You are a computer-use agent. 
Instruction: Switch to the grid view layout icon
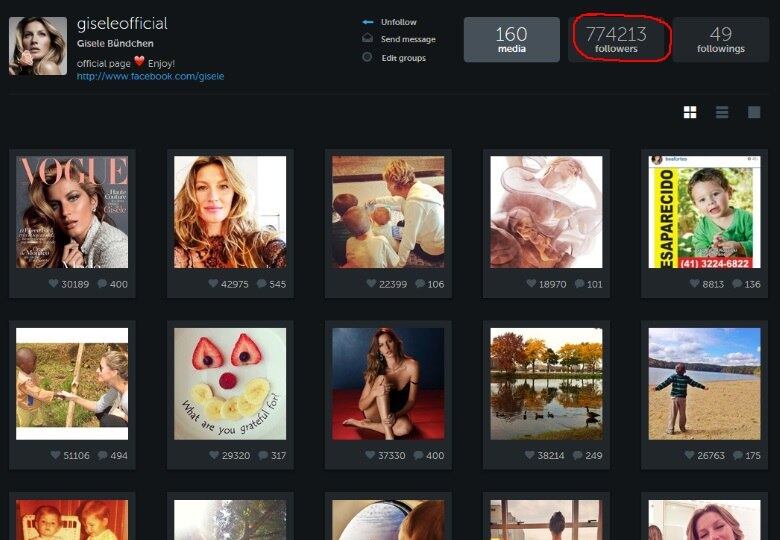[690, 113]
